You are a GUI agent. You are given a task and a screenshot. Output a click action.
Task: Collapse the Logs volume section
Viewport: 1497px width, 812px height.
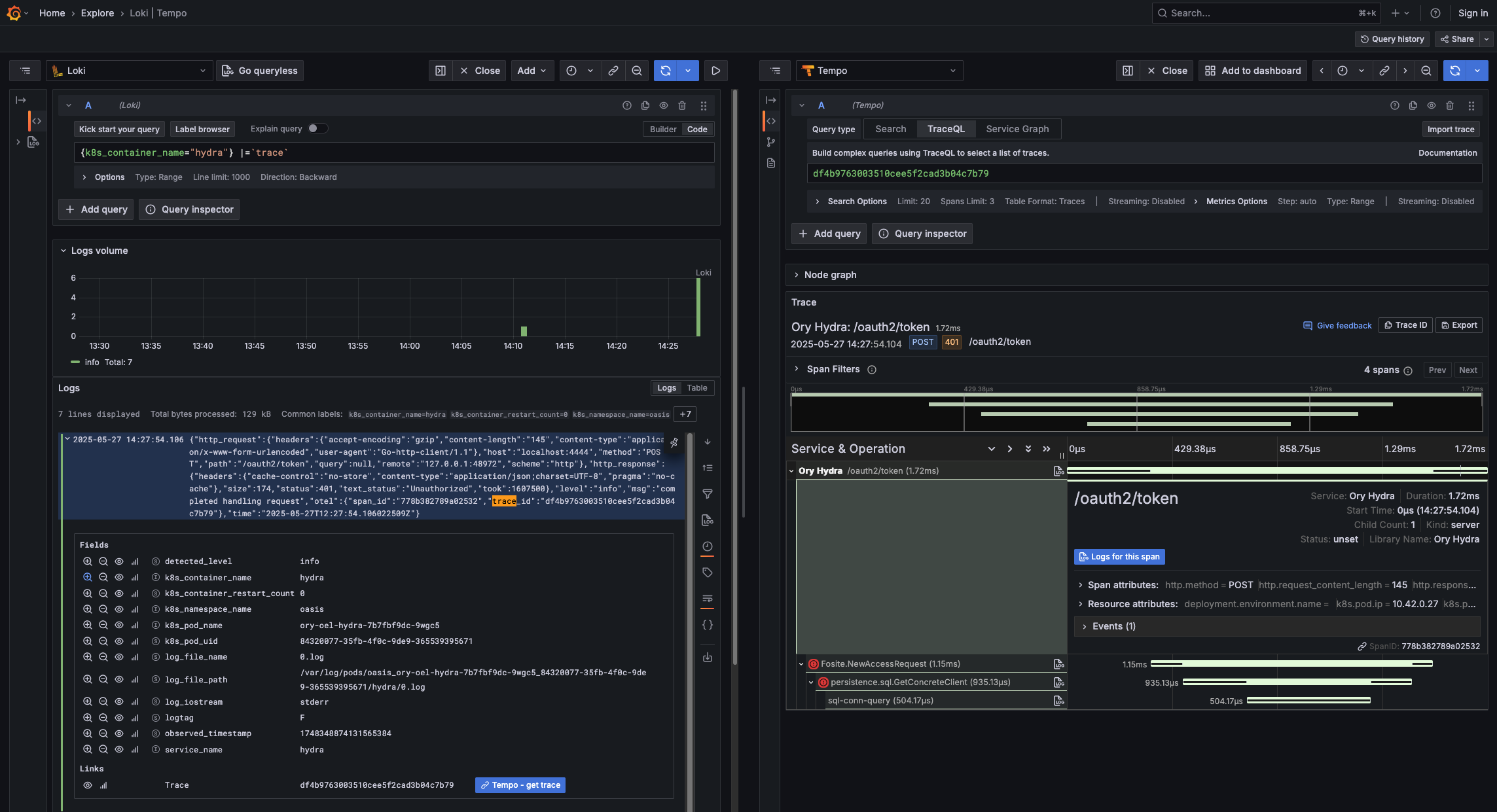pyautogui.click(x=63, y=250)
